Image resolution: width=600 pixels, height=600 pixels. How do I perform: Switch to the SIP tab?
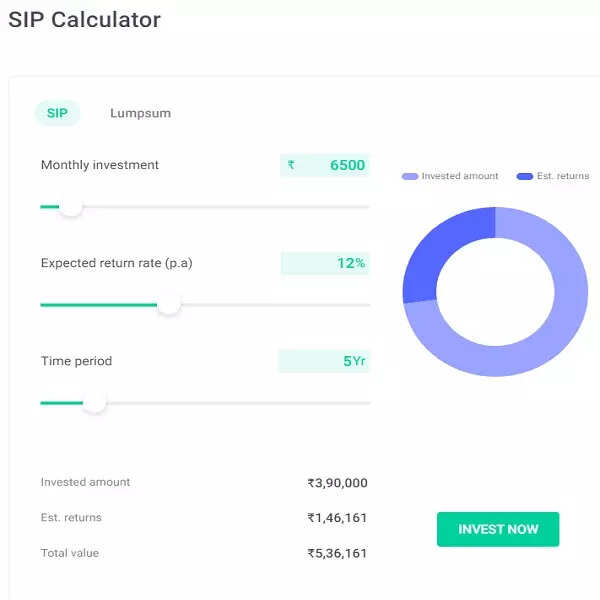57,113
